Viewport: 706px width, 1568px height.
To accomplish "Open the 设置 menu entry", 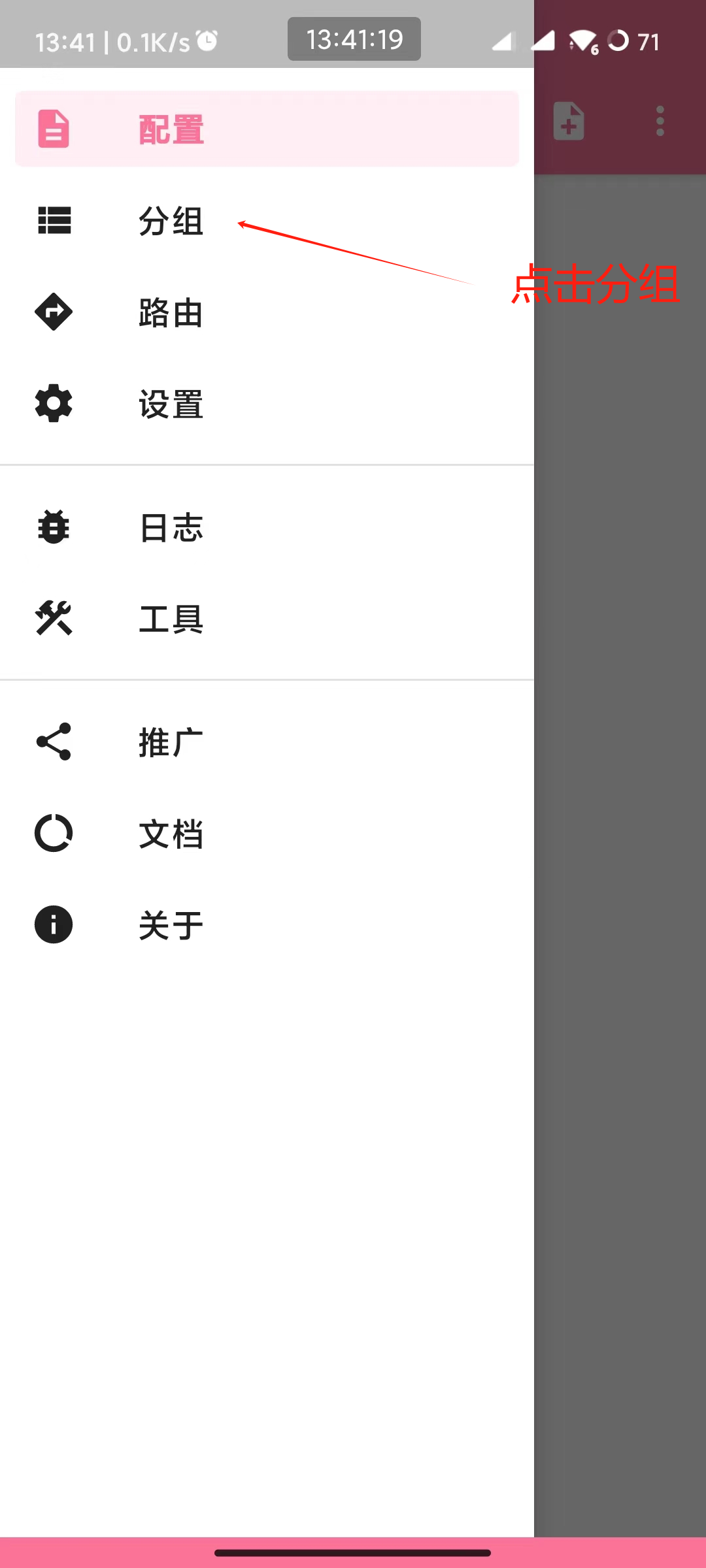I will pos(171,404).
